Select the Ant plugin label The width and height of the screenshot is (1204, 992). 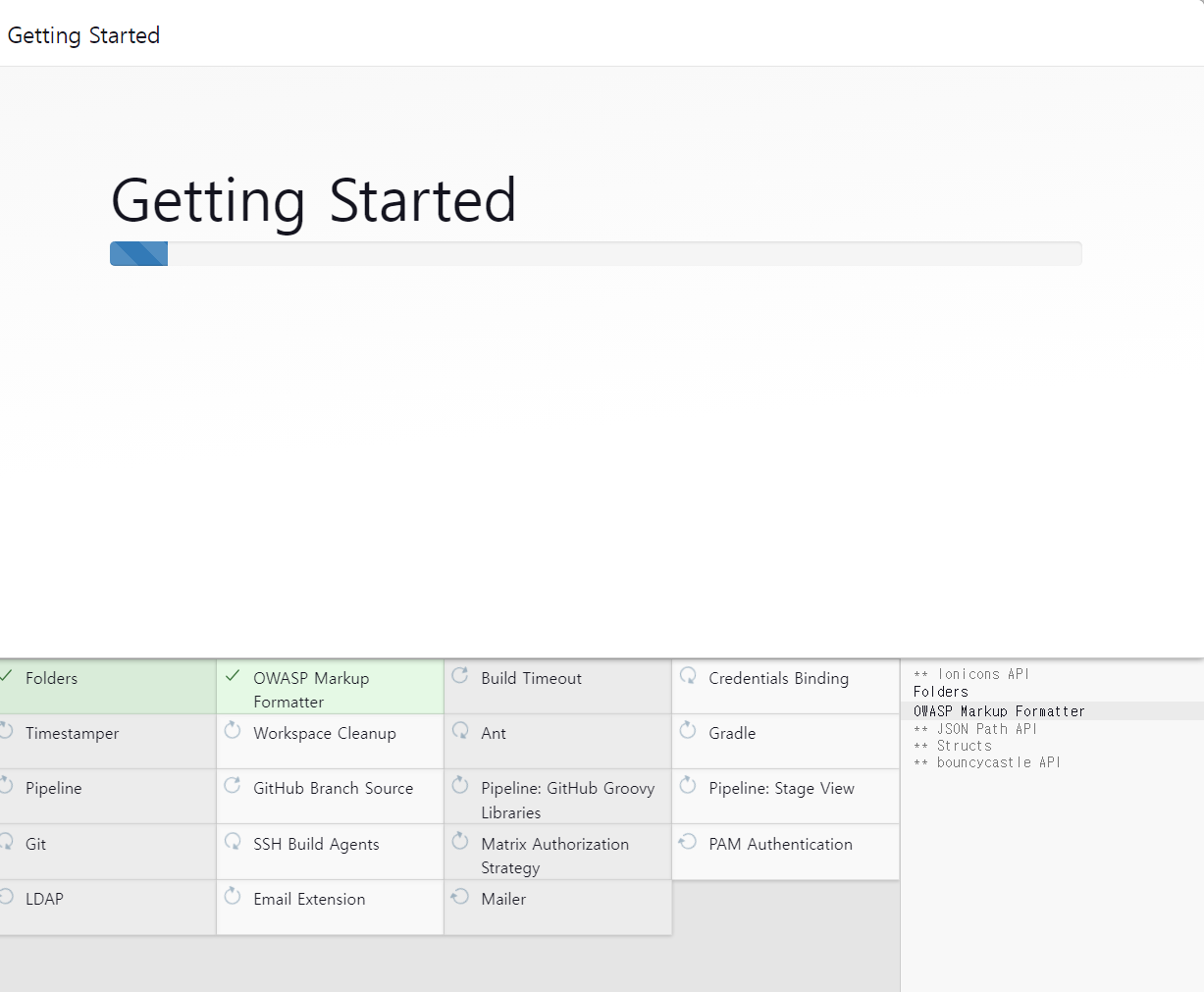pyautogui.click(x=494, y=733)
